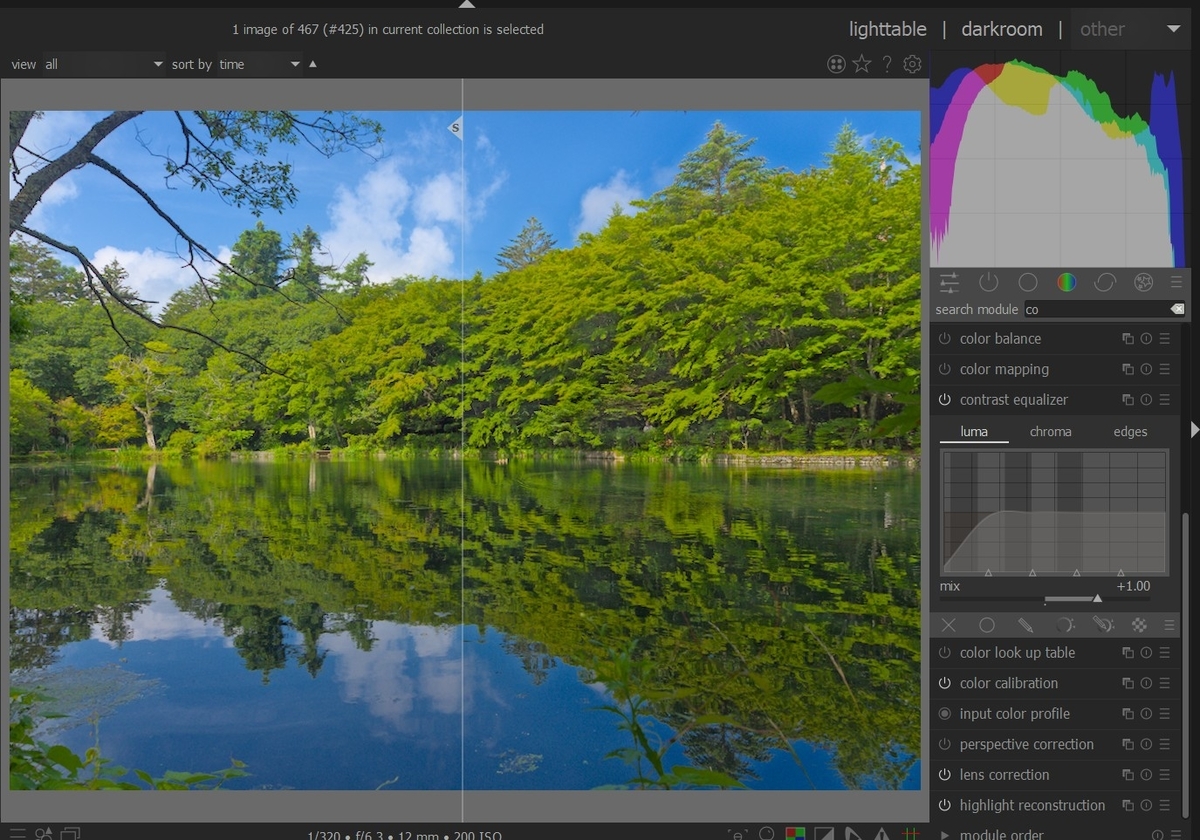The width and height of the screenshot is (1200, 840).
Task: Open module groups presets menu
Action: pyautogui.click(x=1176, y=283)
